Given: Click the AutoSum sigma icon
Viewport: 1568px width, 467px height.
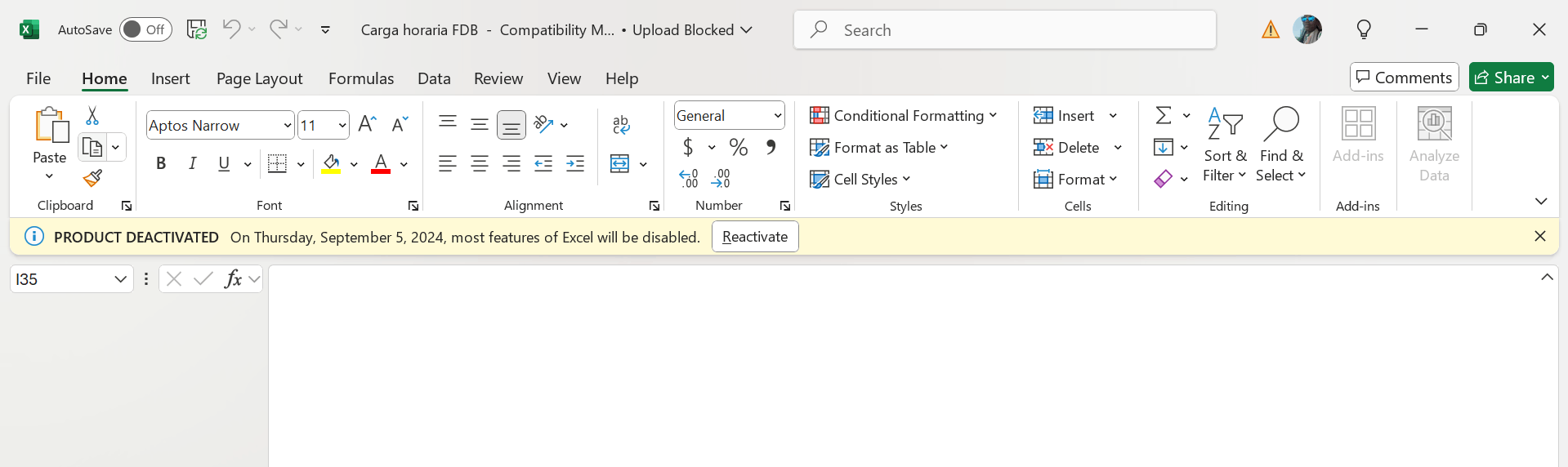Looking at the screenshot, I should pos(1164,115).
